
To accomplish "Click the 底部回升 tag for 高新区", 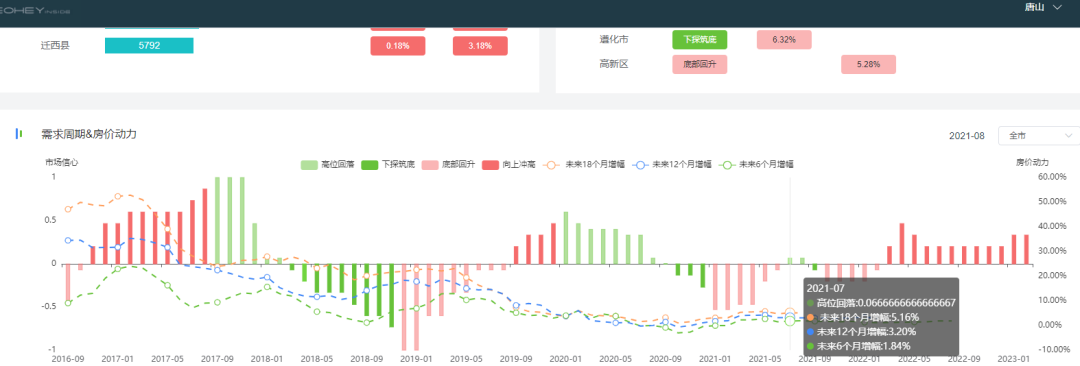I will (x=700, y=64).
